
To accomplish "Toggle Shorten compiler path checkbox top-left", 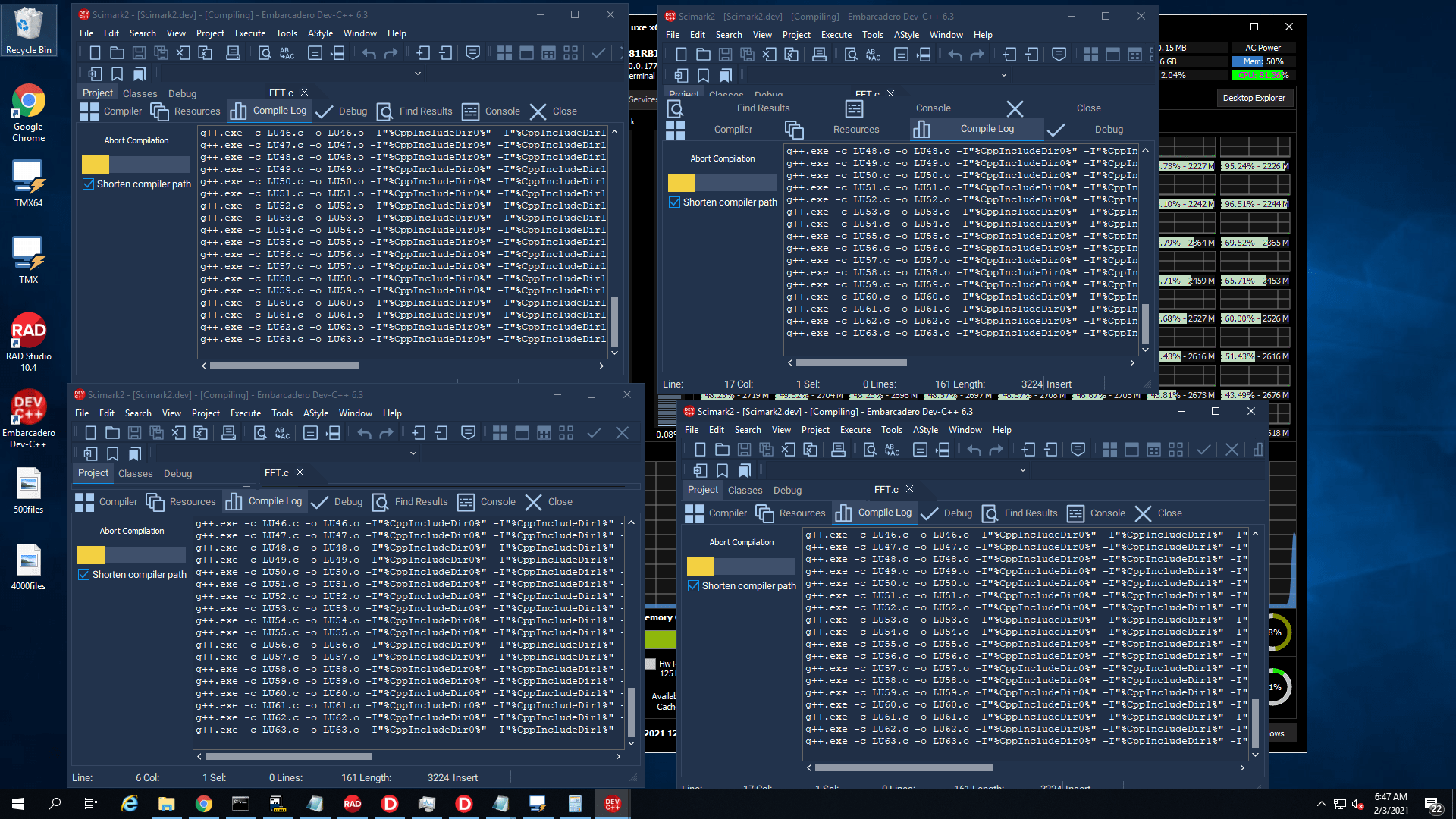I will point(87,184).
